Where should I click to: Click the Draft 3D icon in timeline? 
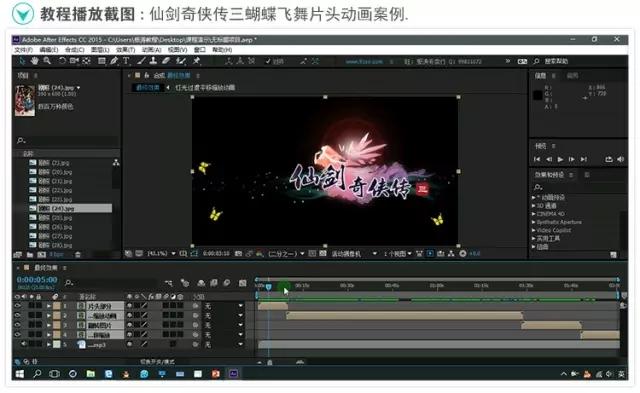(x=185, y=283)
